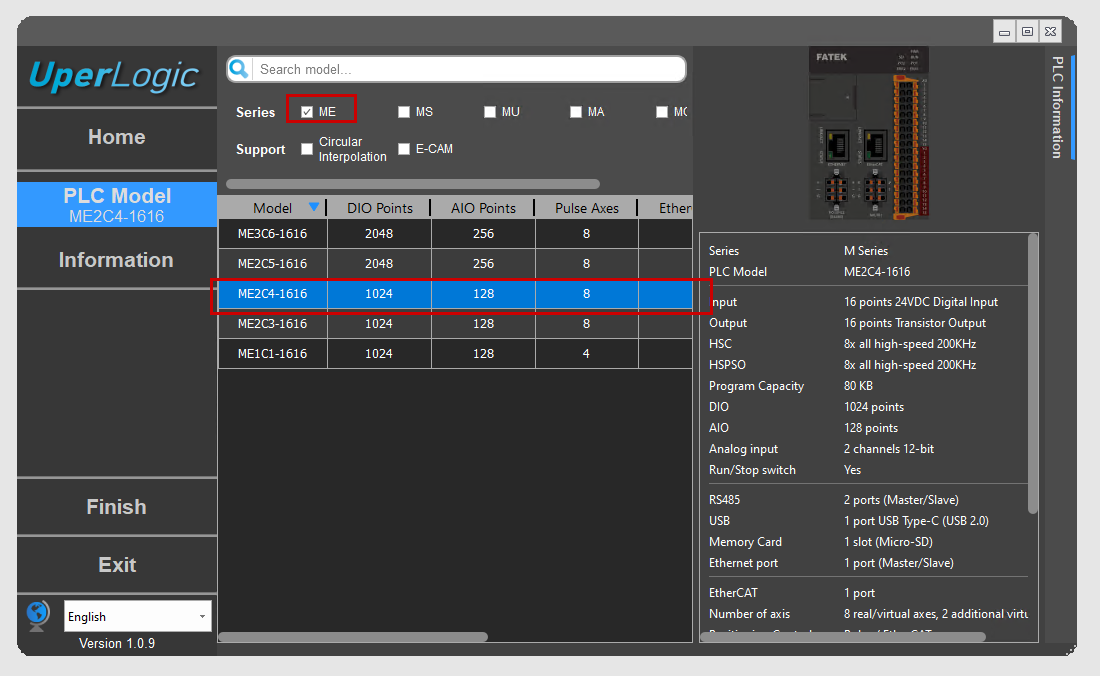The image size is (1100, 676).
Task: Enable the MU series checkbox
Action: click(x=490, y=112)
